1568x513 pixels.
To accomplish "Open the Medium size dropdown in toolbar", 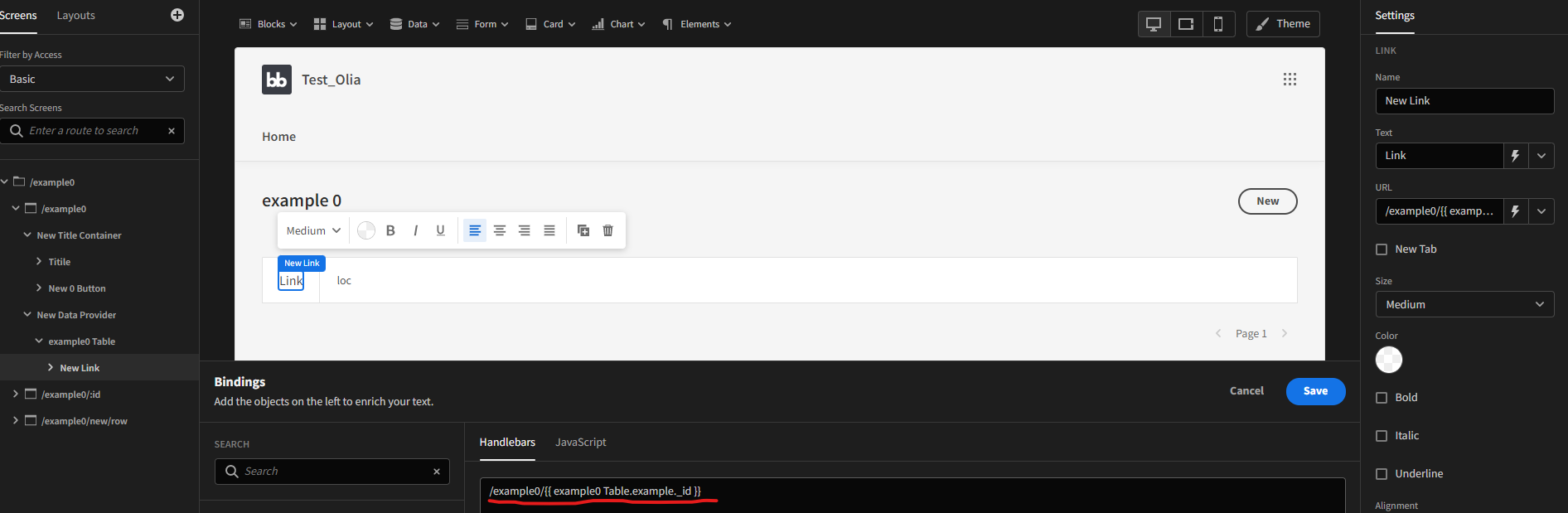I will coord(313,230).
